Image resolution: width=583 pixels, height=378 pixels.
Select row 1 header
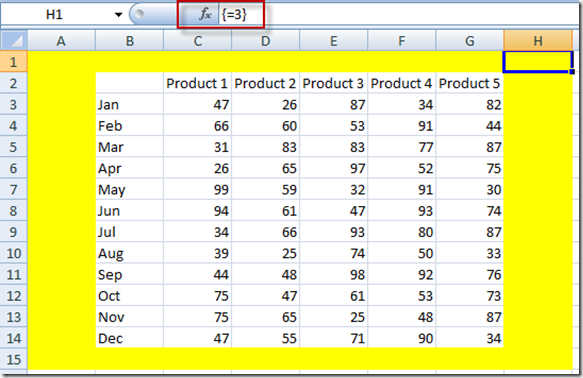[x=14, y=61]
